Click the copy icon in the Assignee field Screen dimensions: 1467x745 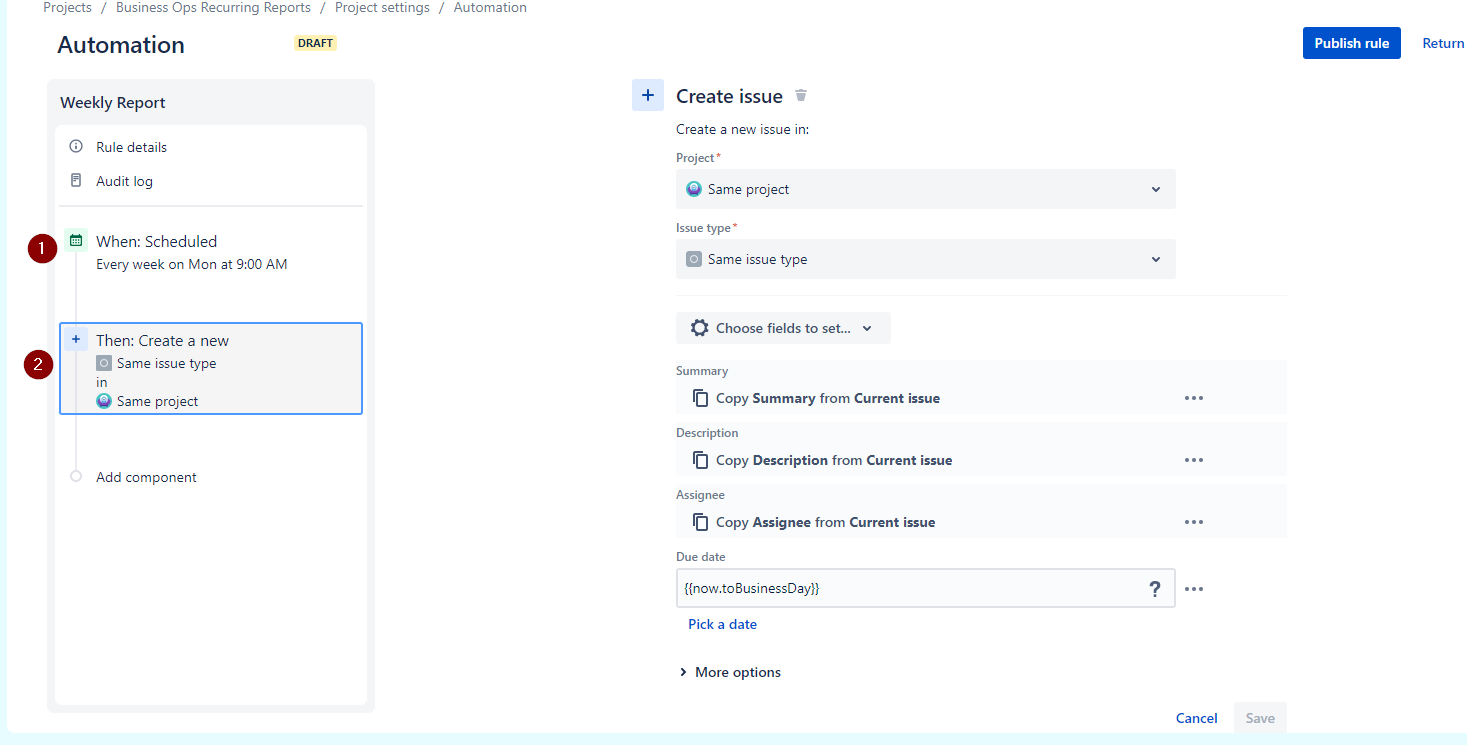coord(700,522)
